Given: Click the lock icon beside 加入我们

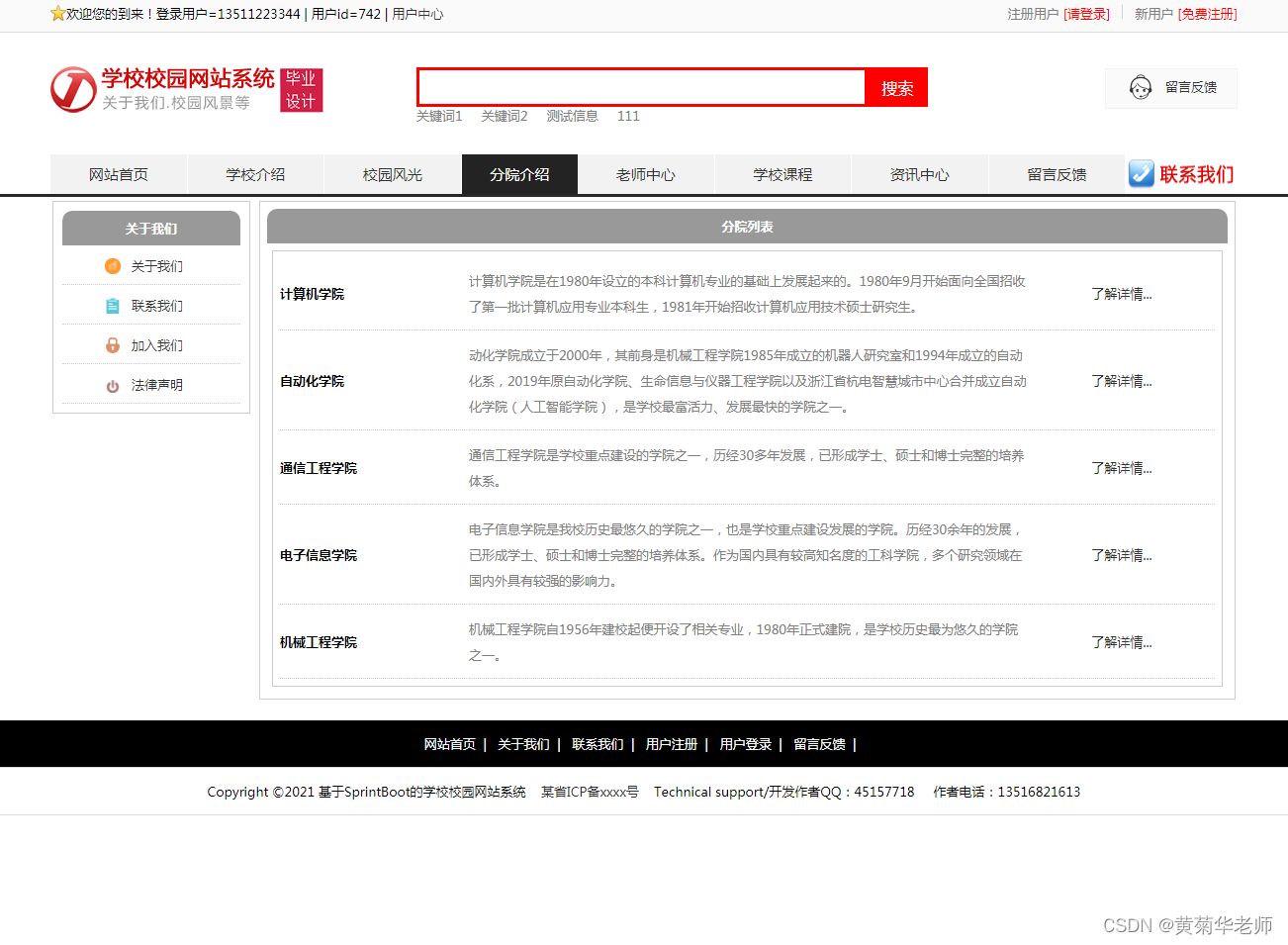Looking at the screenshot, I should [113, 345].
